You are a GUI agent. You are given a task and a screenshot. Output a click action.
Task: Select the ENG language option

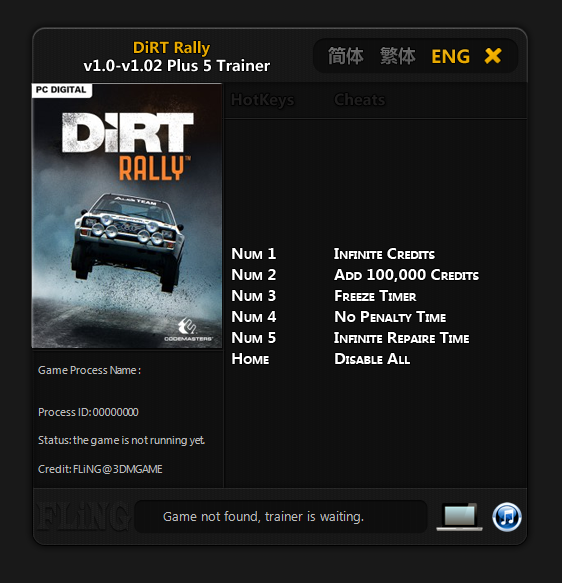point(450,57)
